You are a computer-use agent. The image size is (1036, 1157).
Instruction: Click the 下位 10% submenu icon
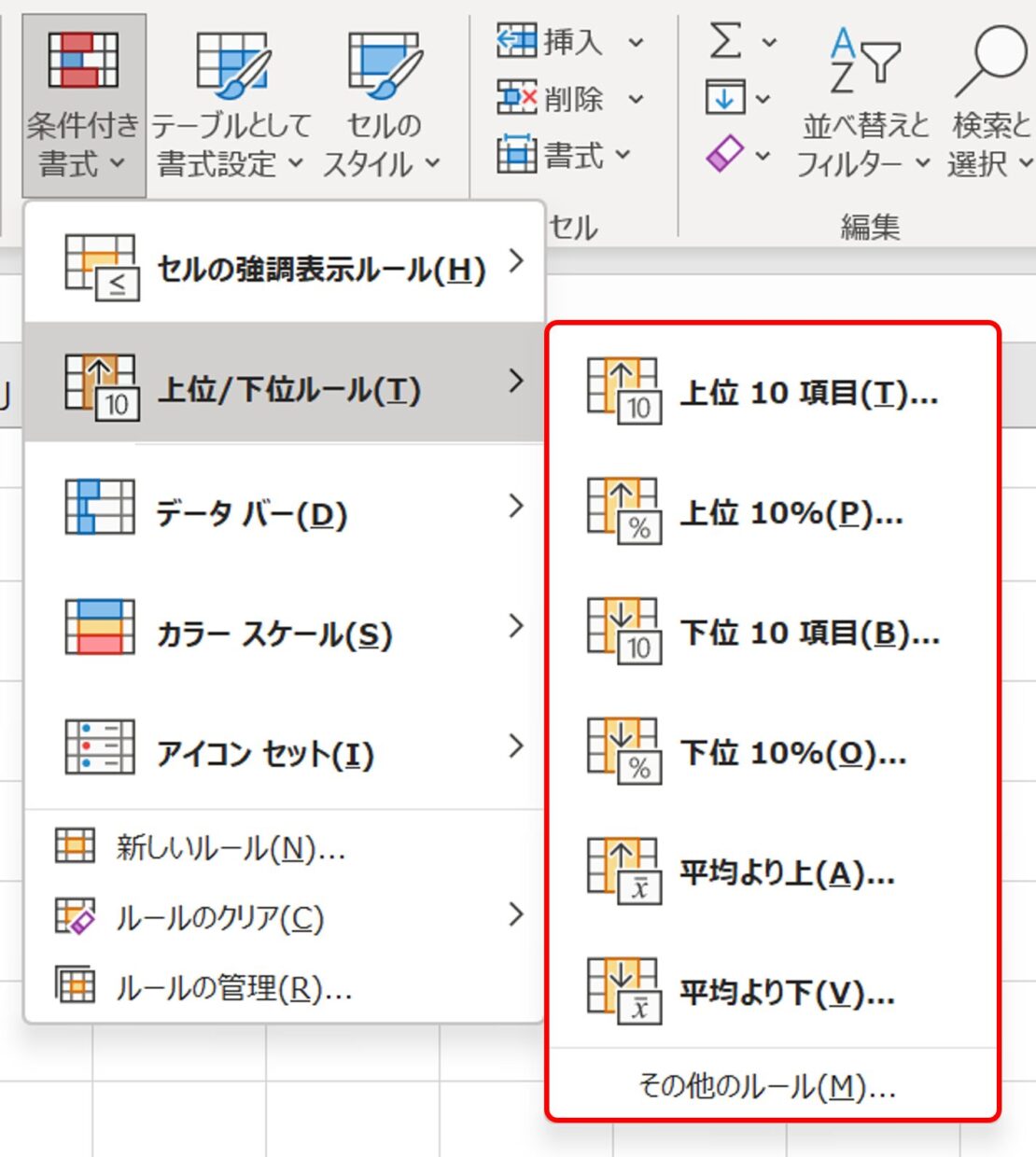click(x=624, y=750)
